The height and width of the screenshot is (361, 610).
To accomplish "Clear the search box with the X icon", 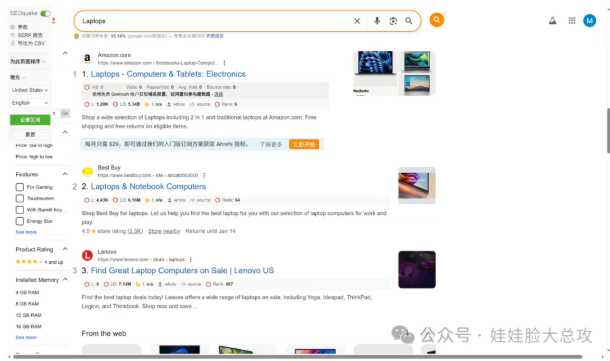I will [357, 21].
